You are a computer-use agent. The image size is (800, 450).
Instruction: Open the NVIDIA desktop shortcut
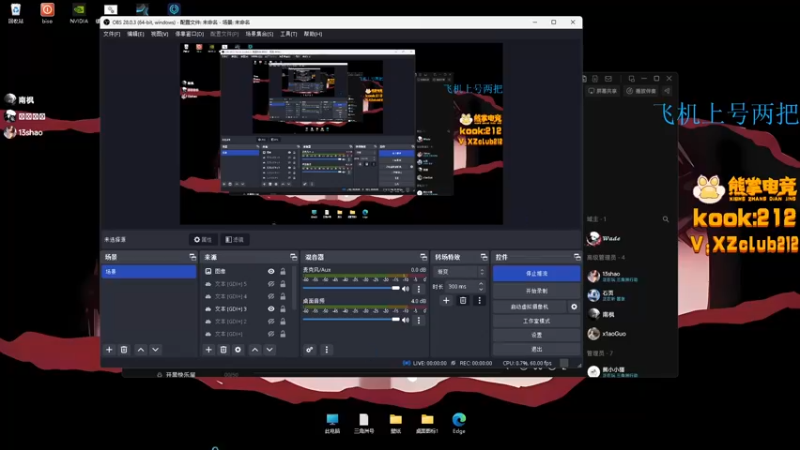tap(79, 13)
